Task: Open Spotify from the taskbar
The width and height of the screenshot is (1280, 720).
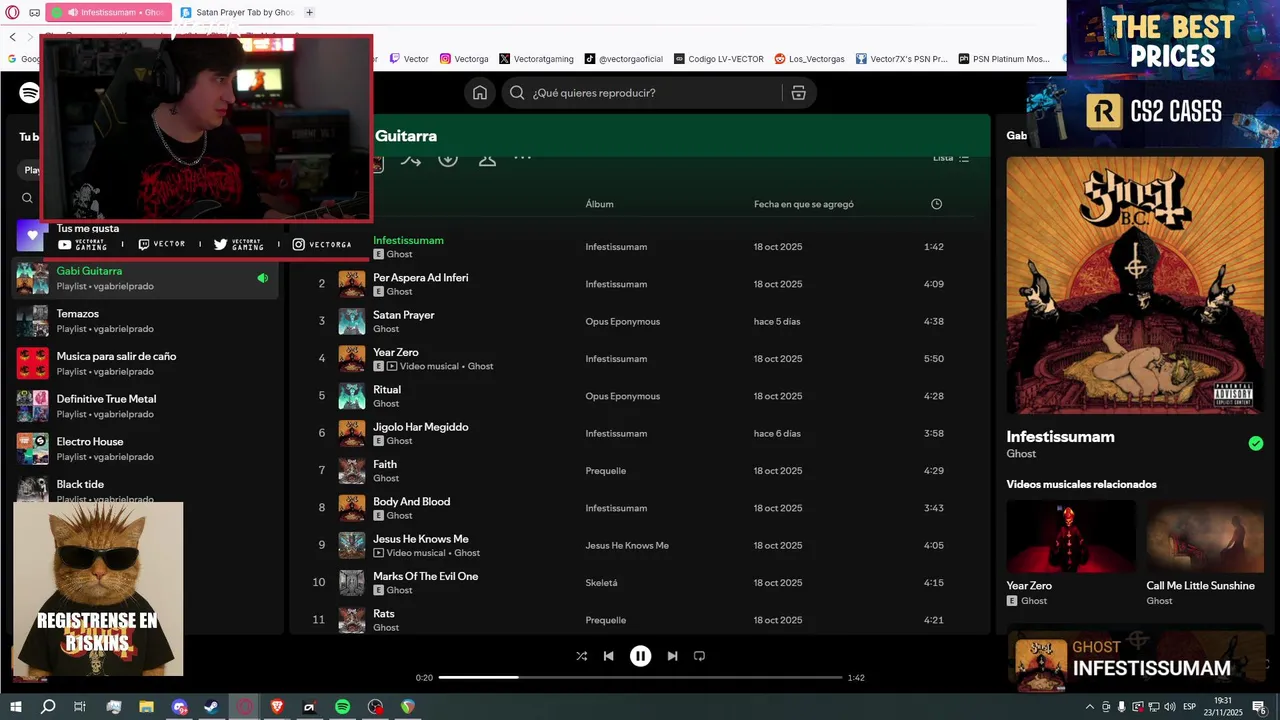Action: [x=342, y=707]
